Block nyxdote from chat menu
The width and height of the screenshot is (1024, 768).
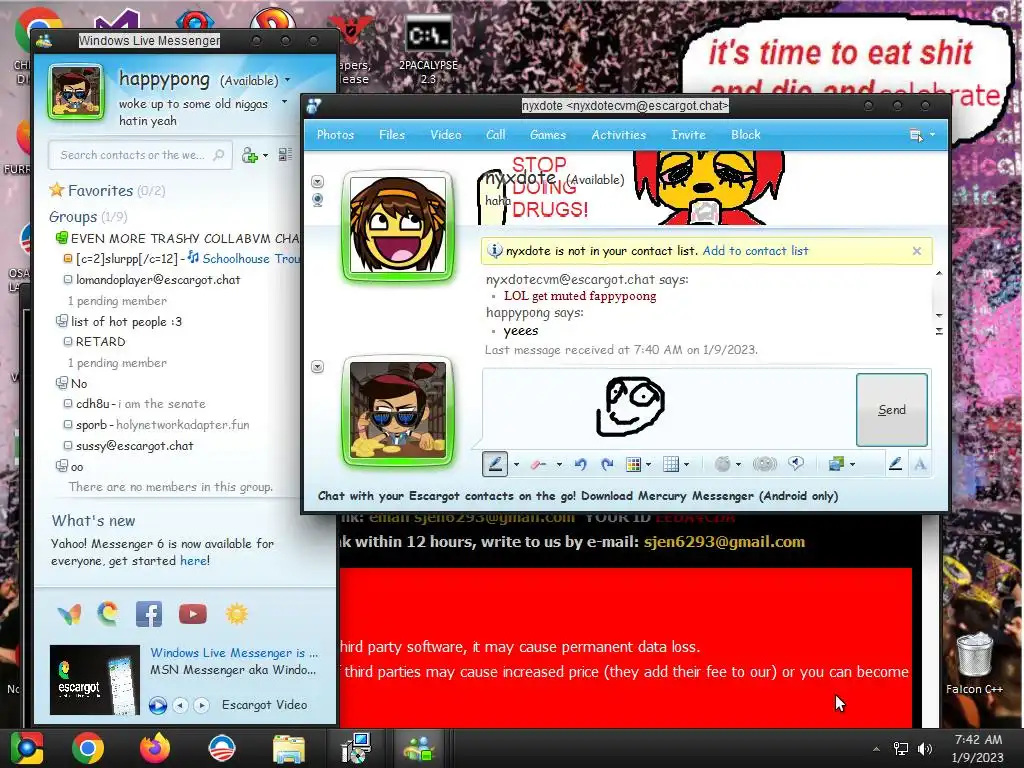[x=746, y=135]
